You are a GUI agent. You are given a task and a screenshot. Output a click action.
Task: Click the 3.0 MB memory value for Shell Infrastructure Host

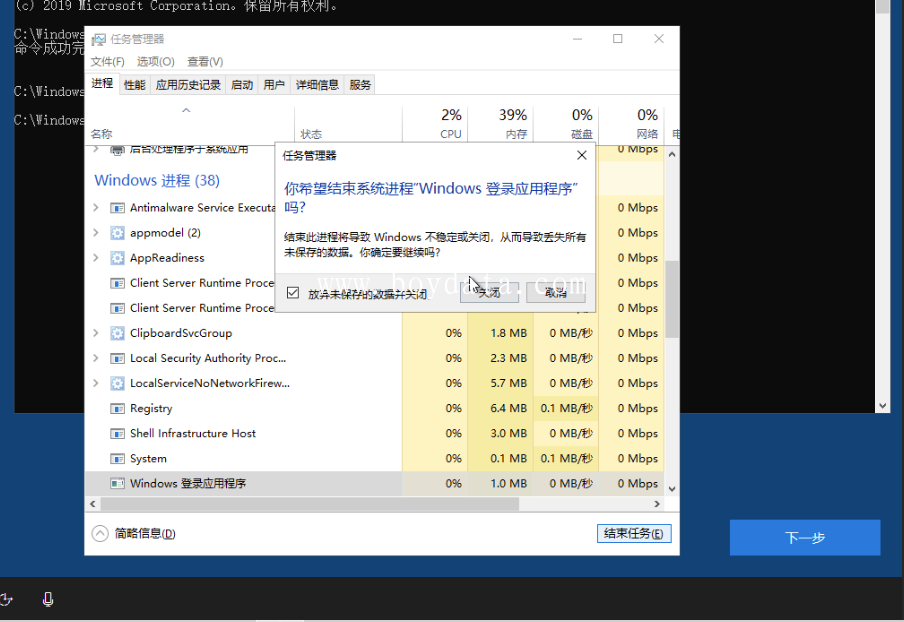click(x=508, y=433)
